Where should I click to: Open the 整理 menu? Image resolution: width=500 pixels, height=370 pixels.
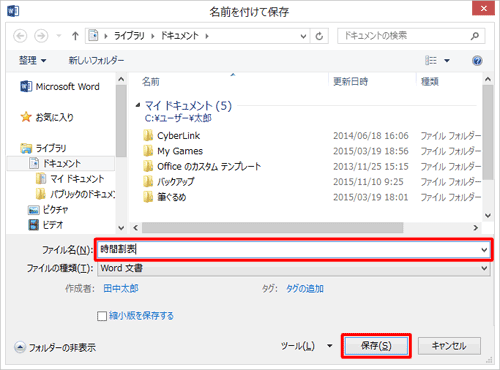pos(32,61)
